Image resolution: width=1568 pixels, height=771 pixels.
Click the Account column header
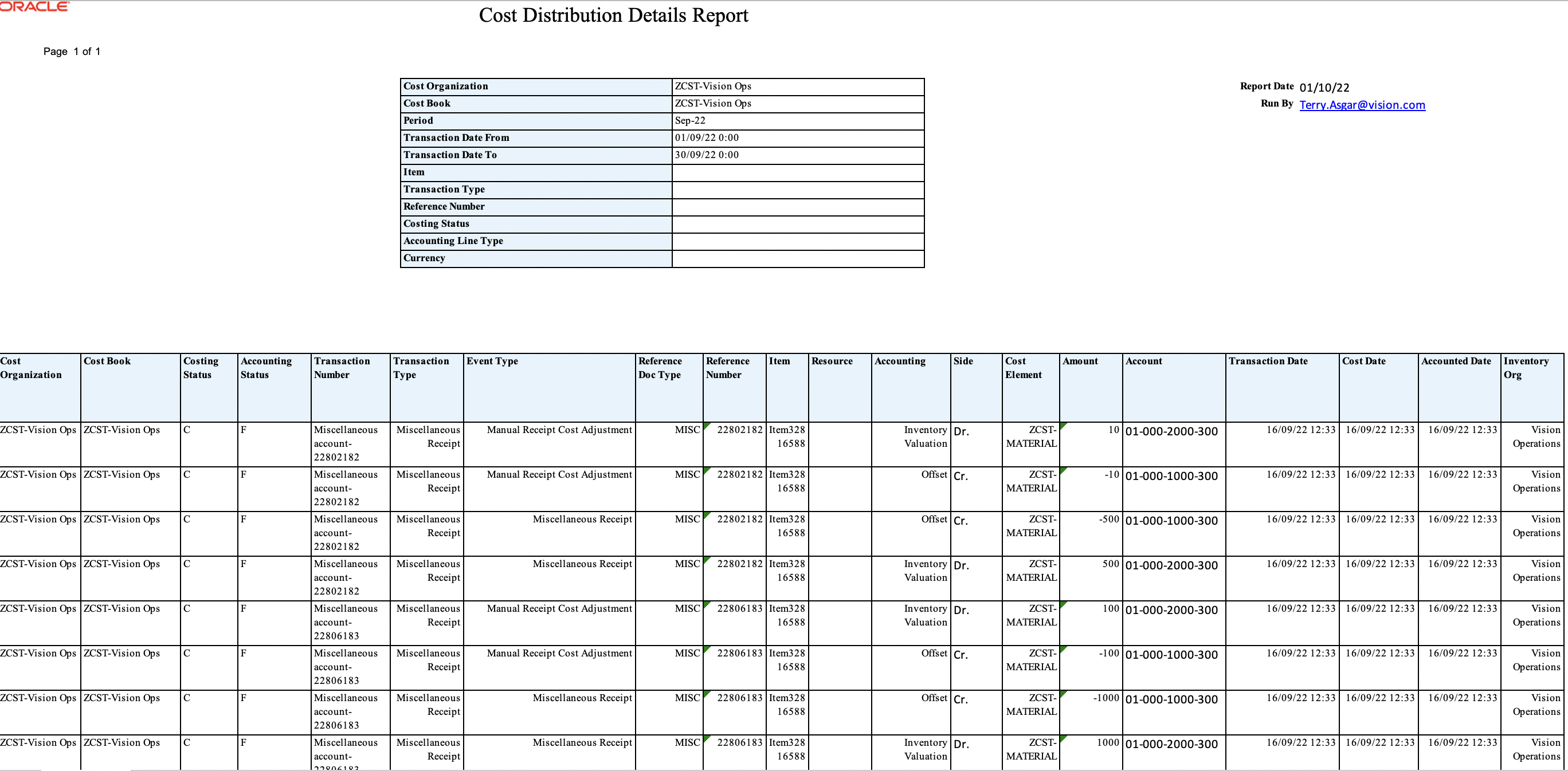coord(1174,388)
